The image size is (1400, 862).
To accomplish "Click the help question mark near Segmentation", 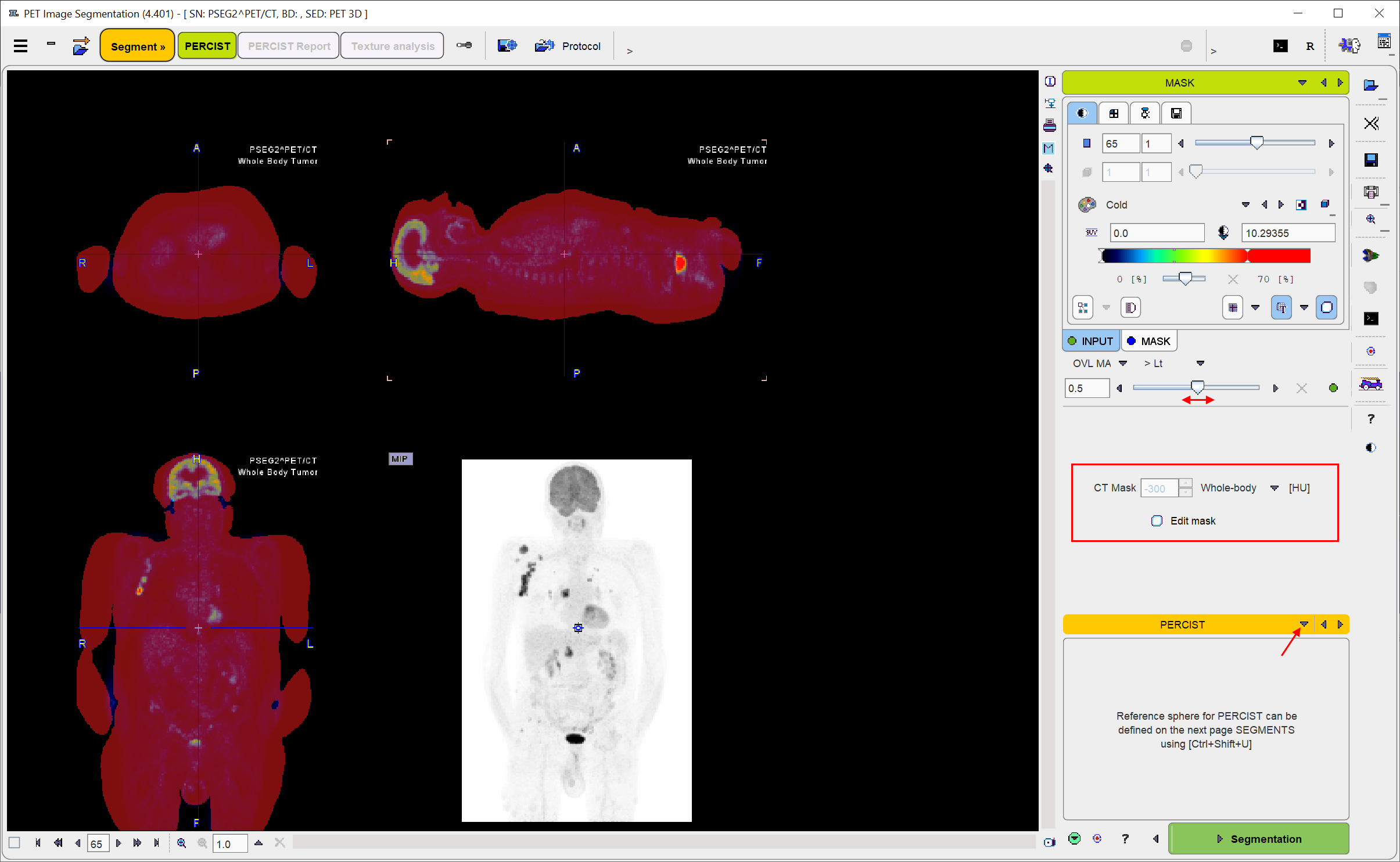I will click(x=1125, y=839).
